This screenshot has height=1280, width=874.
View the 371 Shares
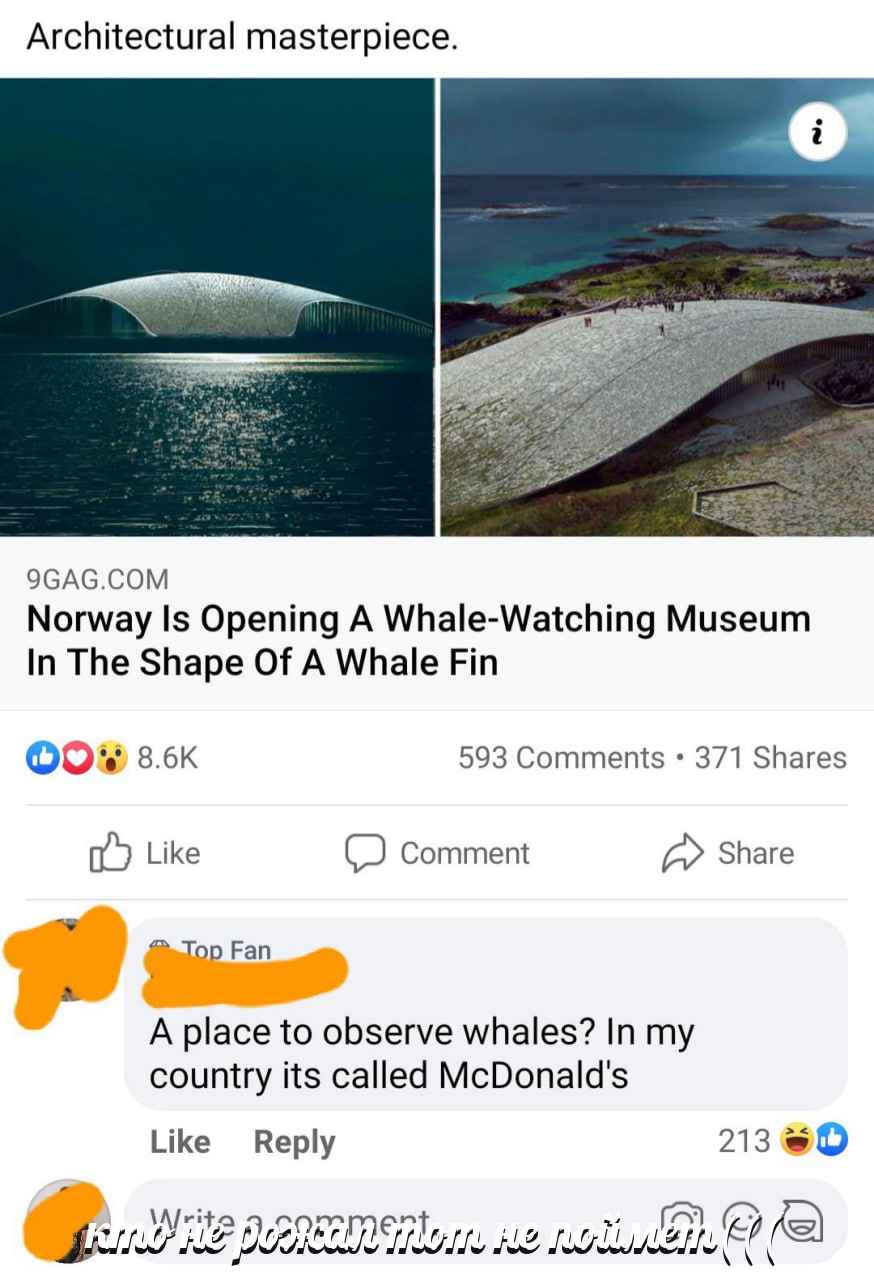tap(770, 758)
